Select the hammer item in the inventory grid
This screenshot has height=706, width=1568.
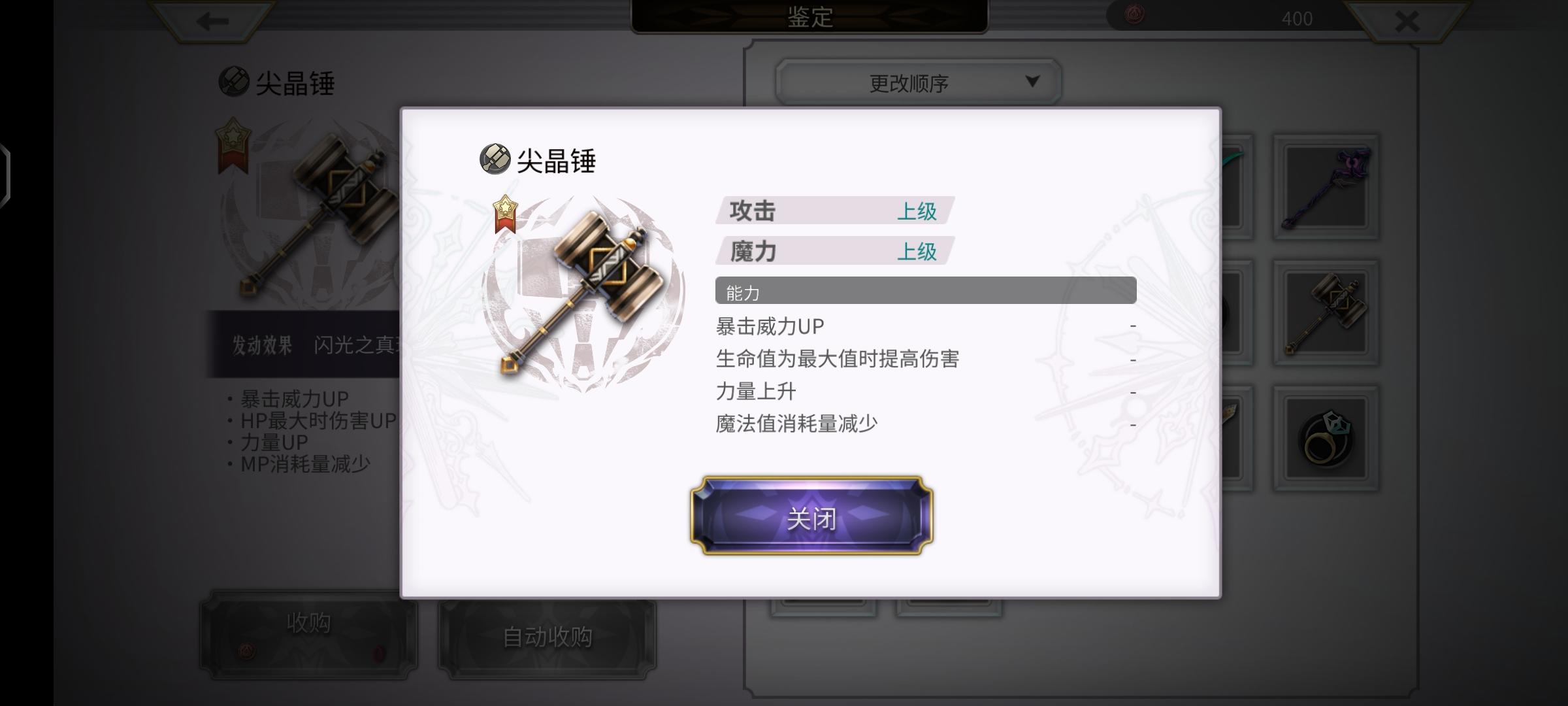click(1326, 313)
